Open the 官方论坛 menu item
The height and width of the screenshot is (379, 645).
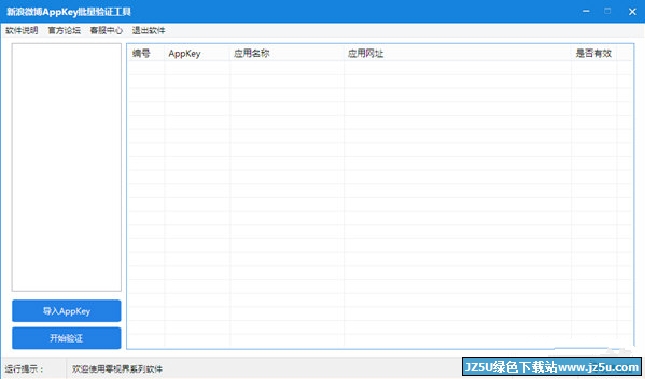[64, 30]
